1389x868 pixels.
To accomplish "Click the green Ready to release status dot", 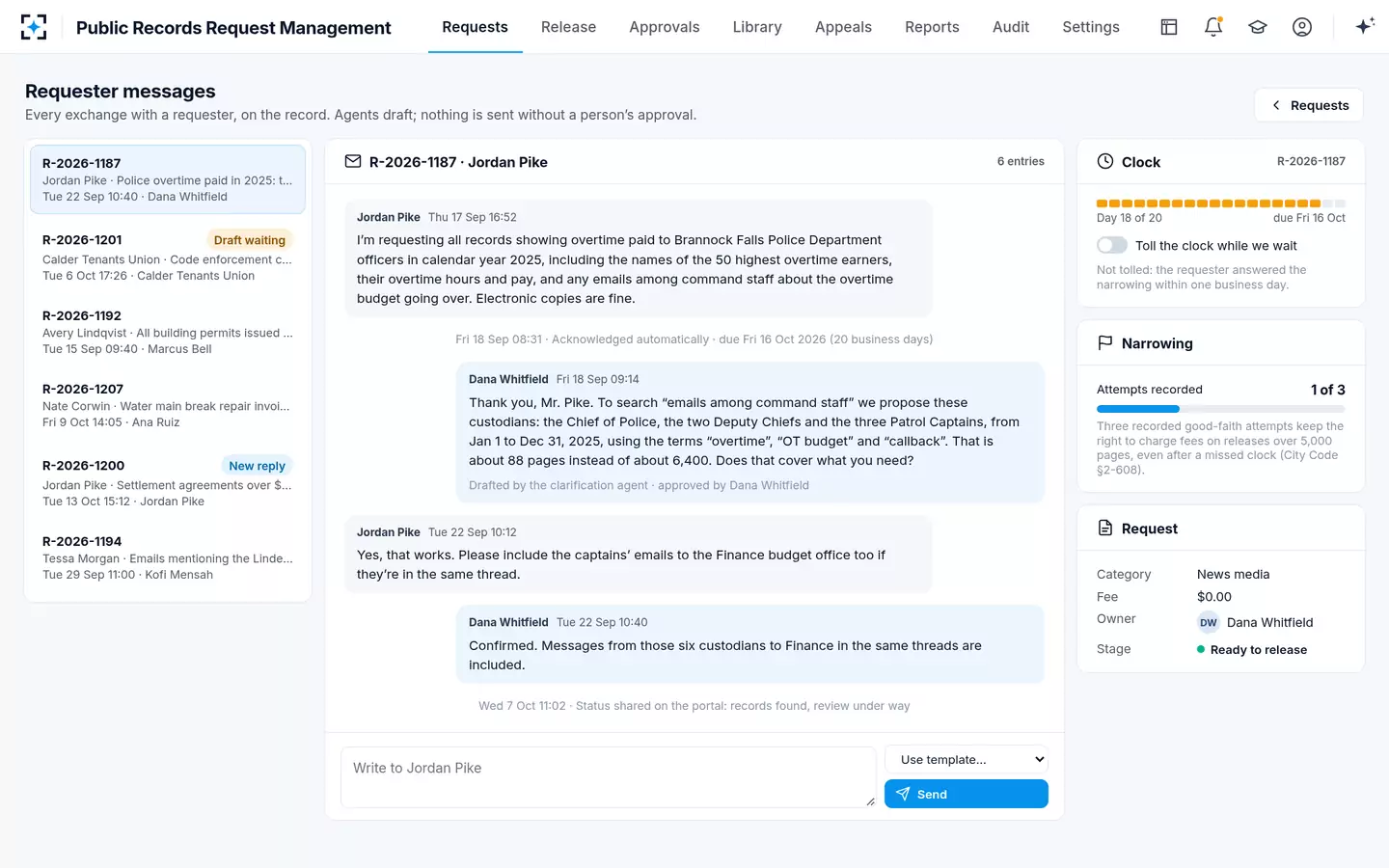I will click(x=1201, y=650).
